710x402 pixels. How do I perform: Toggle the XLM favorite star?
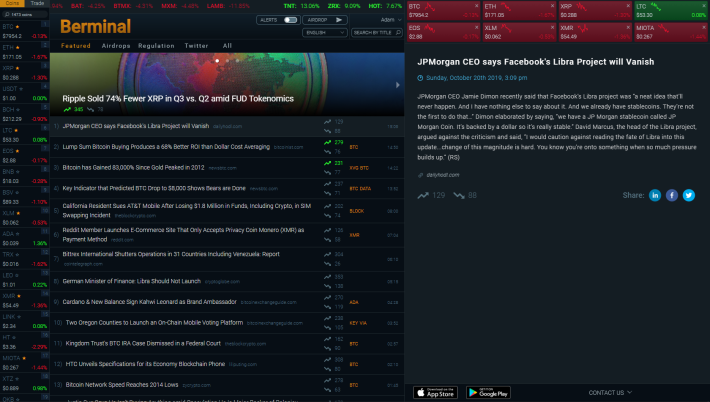pyautogui.click(x=18, y=213)
